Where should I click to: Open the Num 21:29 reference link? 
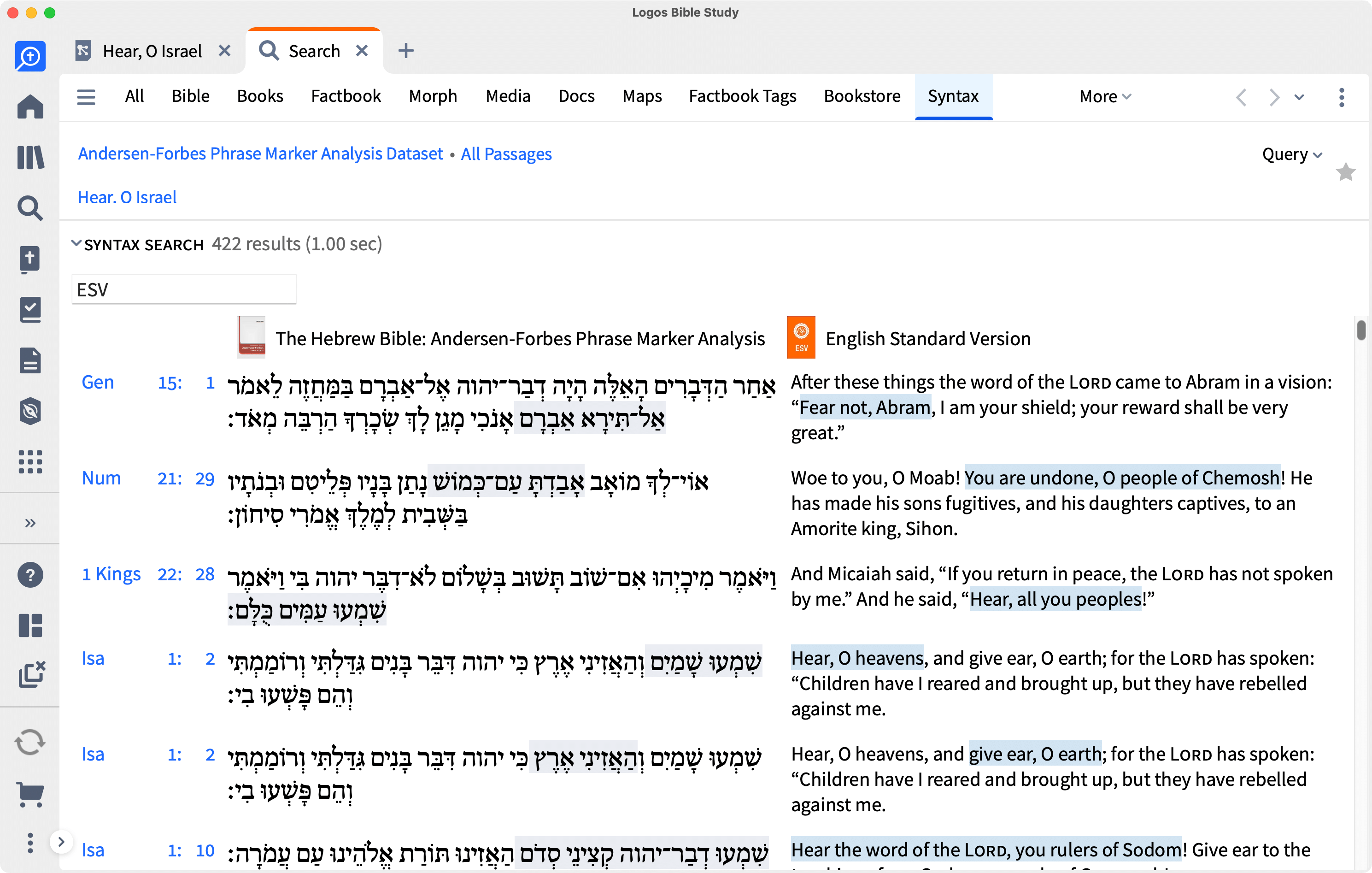click(148, 478)
